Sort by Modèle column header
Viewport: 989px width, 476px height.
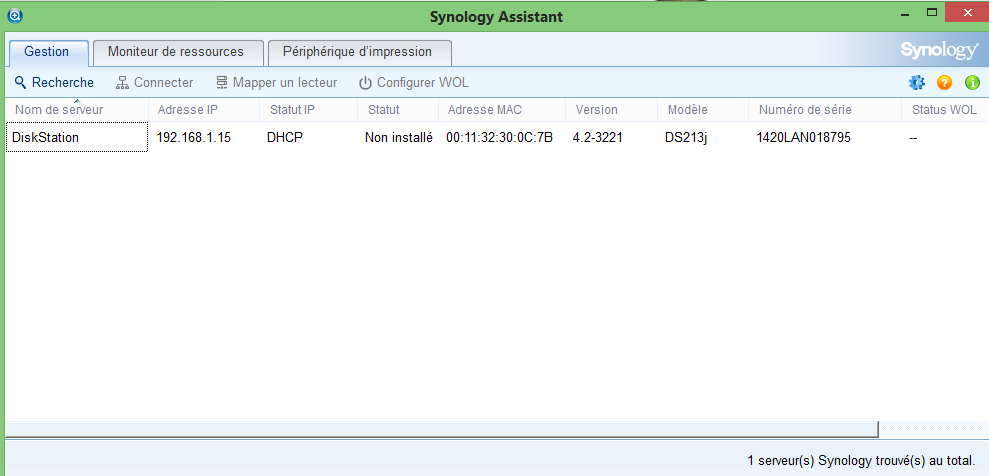[703, 110]
